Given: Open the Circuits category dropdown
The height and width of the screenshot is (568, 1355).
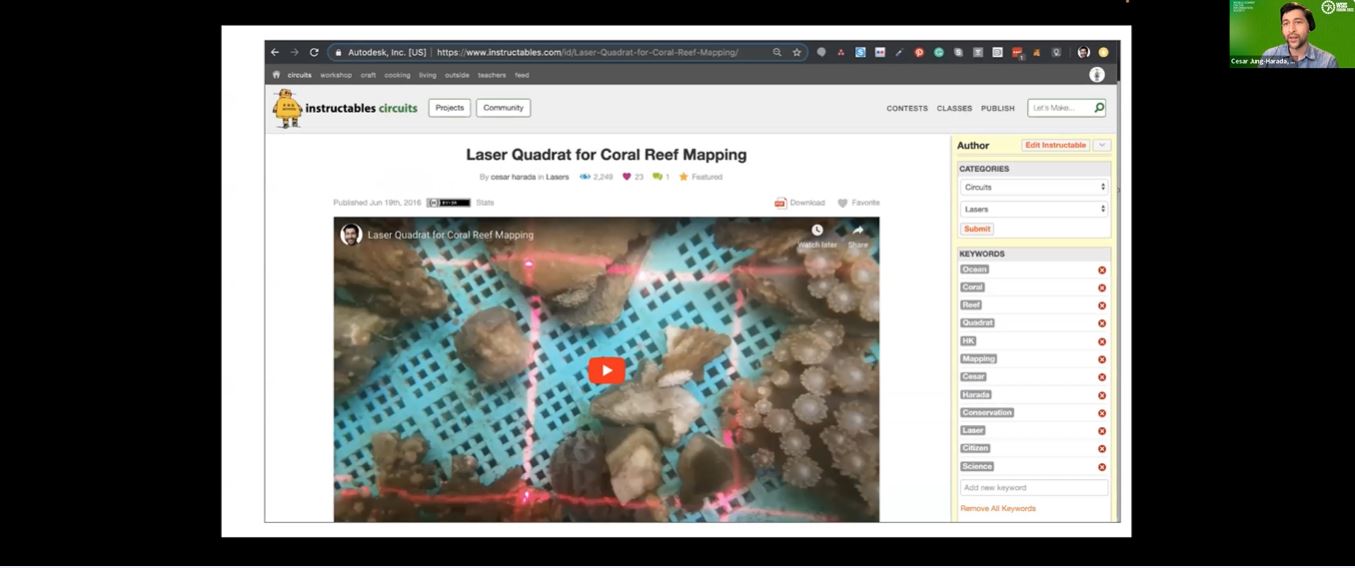Looking at the screenshot, I should (1034, 187).
